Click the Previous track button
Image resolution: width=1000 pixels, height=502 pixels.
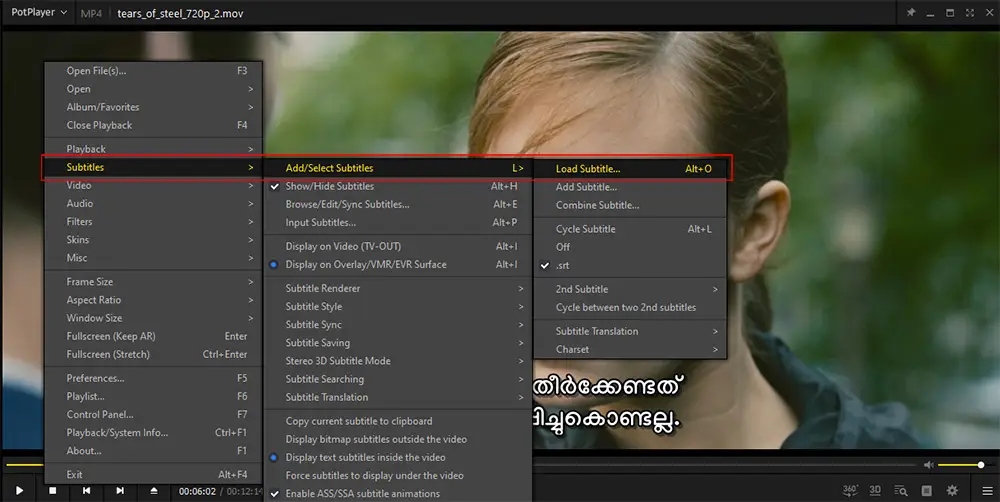pos(87,491)
